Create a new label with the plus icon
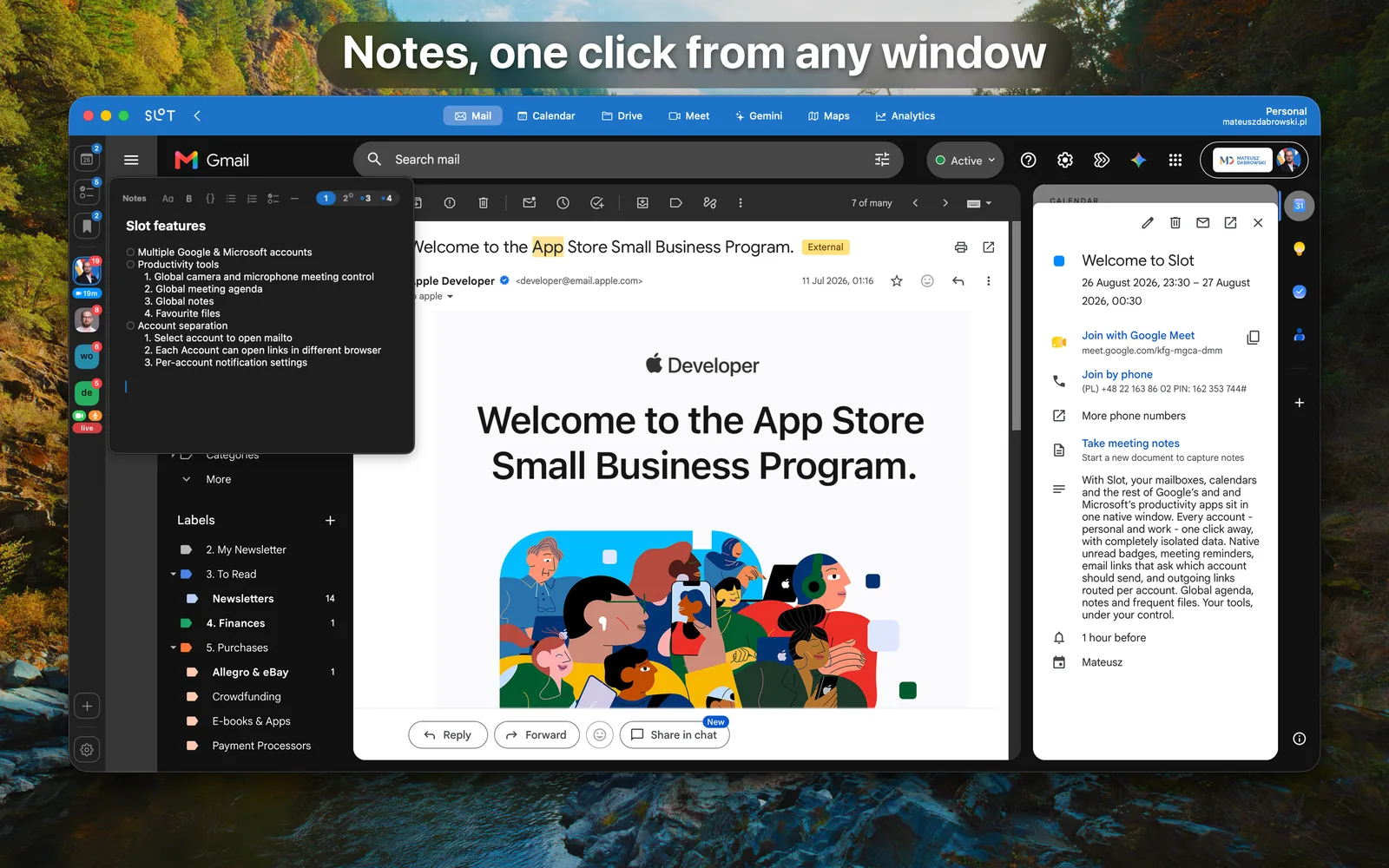The image size is (1389, 868). [330, 521]
